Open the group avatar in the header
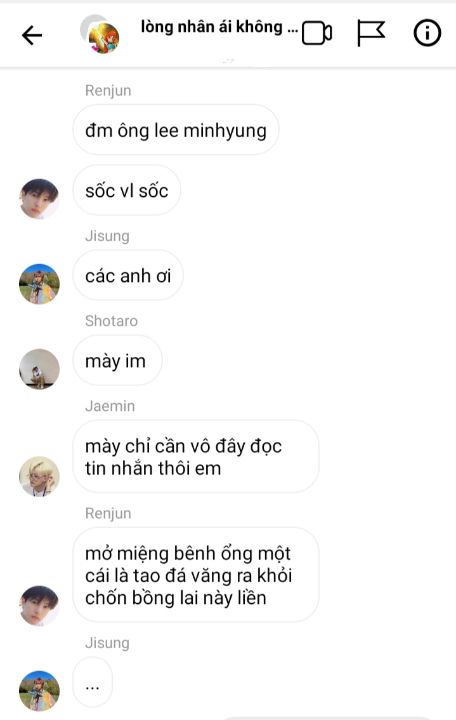Image resolution: width=456 pixels, height=720 pixels. [100, 35]
